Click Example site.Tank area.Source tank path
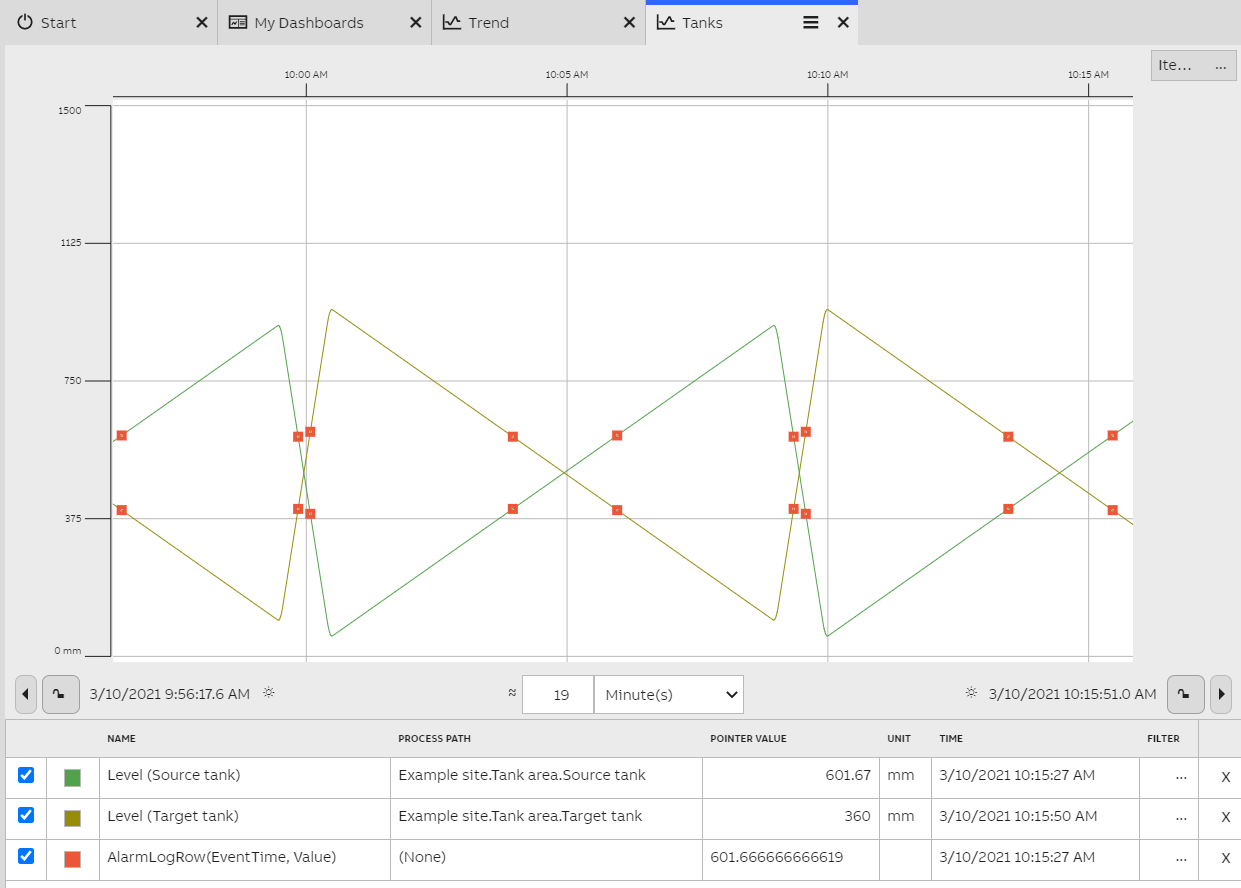 point(522,775)
